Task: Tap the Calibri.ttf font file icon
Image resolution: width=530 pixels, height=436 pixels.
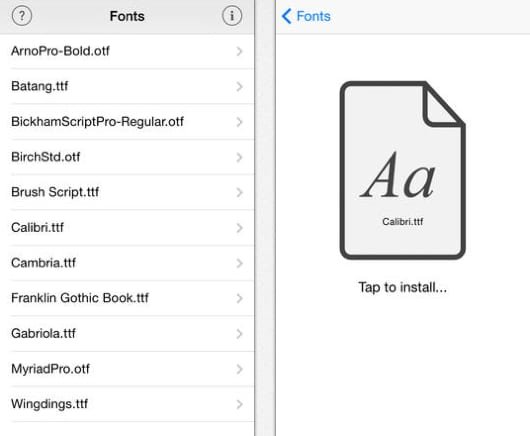Action: [x=403, y=170]
